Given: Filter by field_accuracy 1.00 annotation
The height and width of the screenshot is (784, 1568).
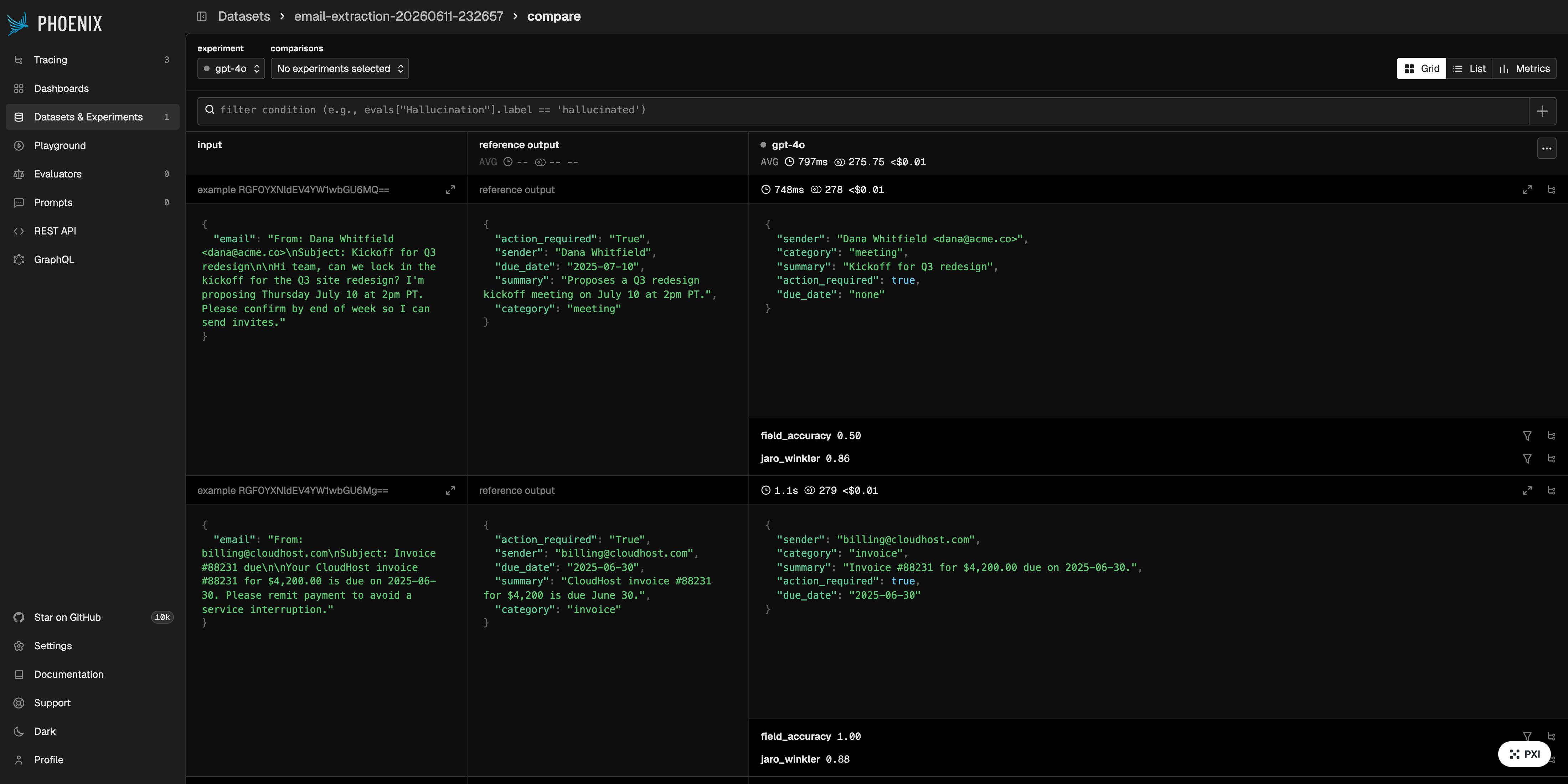Looking at the screenshot, I should point(1527,737).
